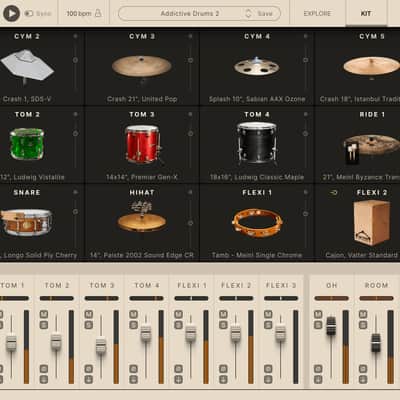Image resolution: width=400 pixels, height=400 pixels.
Task: Click the CYM 3 slot level slider
Action: click(x=190, y=60)
